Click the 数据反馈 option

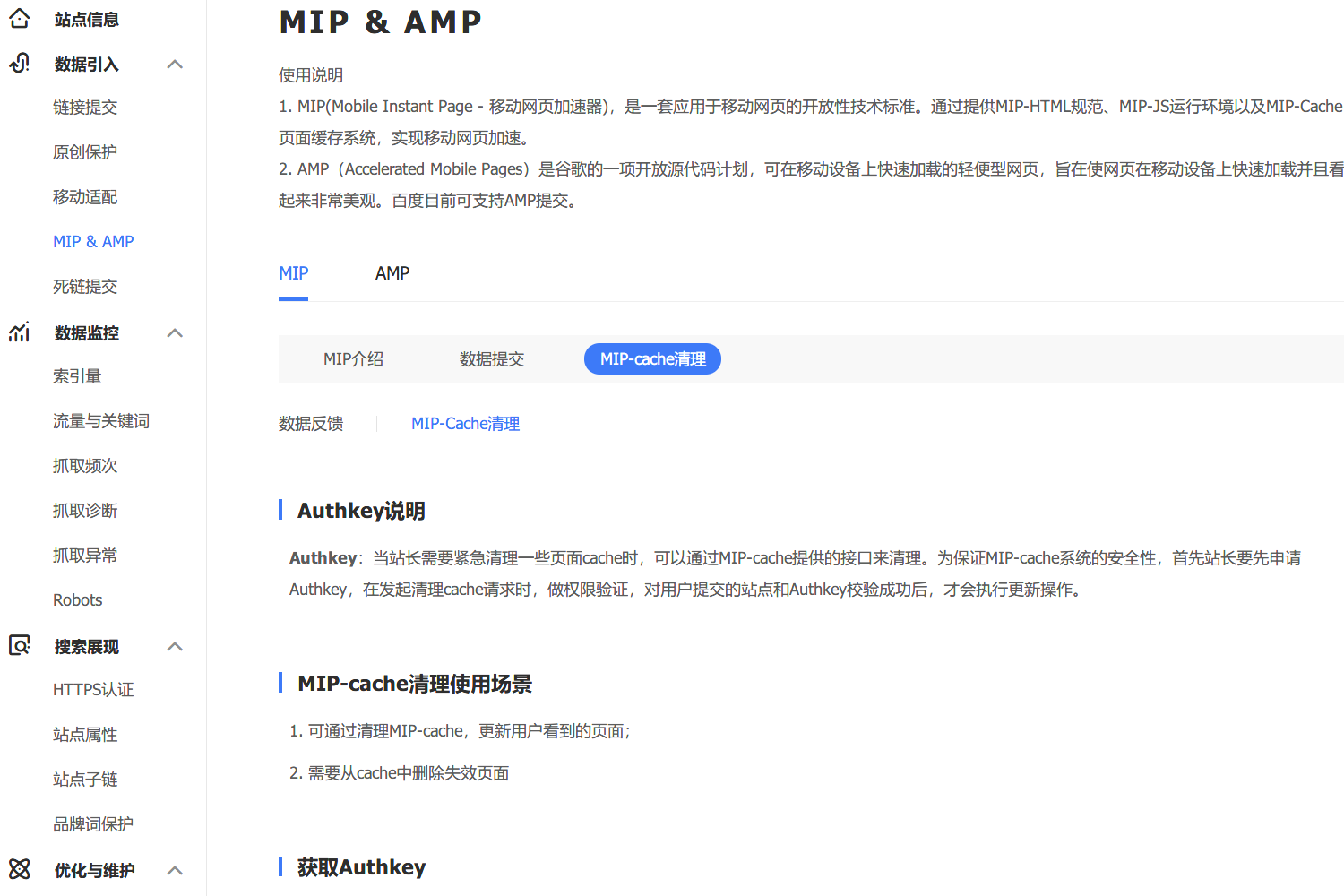pyautogui.click(x=311, y=423)
